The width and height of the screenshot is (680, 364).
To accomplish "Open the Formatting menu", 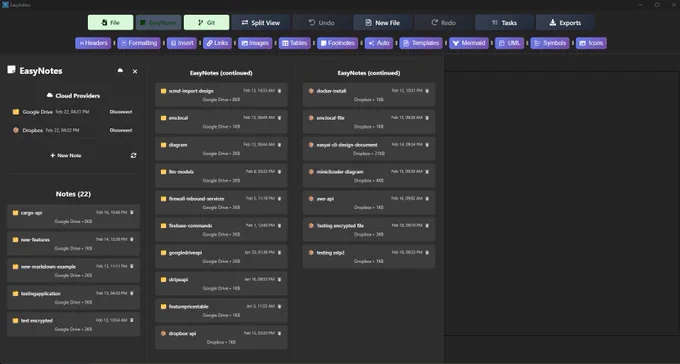I will (x=139, y=43).
